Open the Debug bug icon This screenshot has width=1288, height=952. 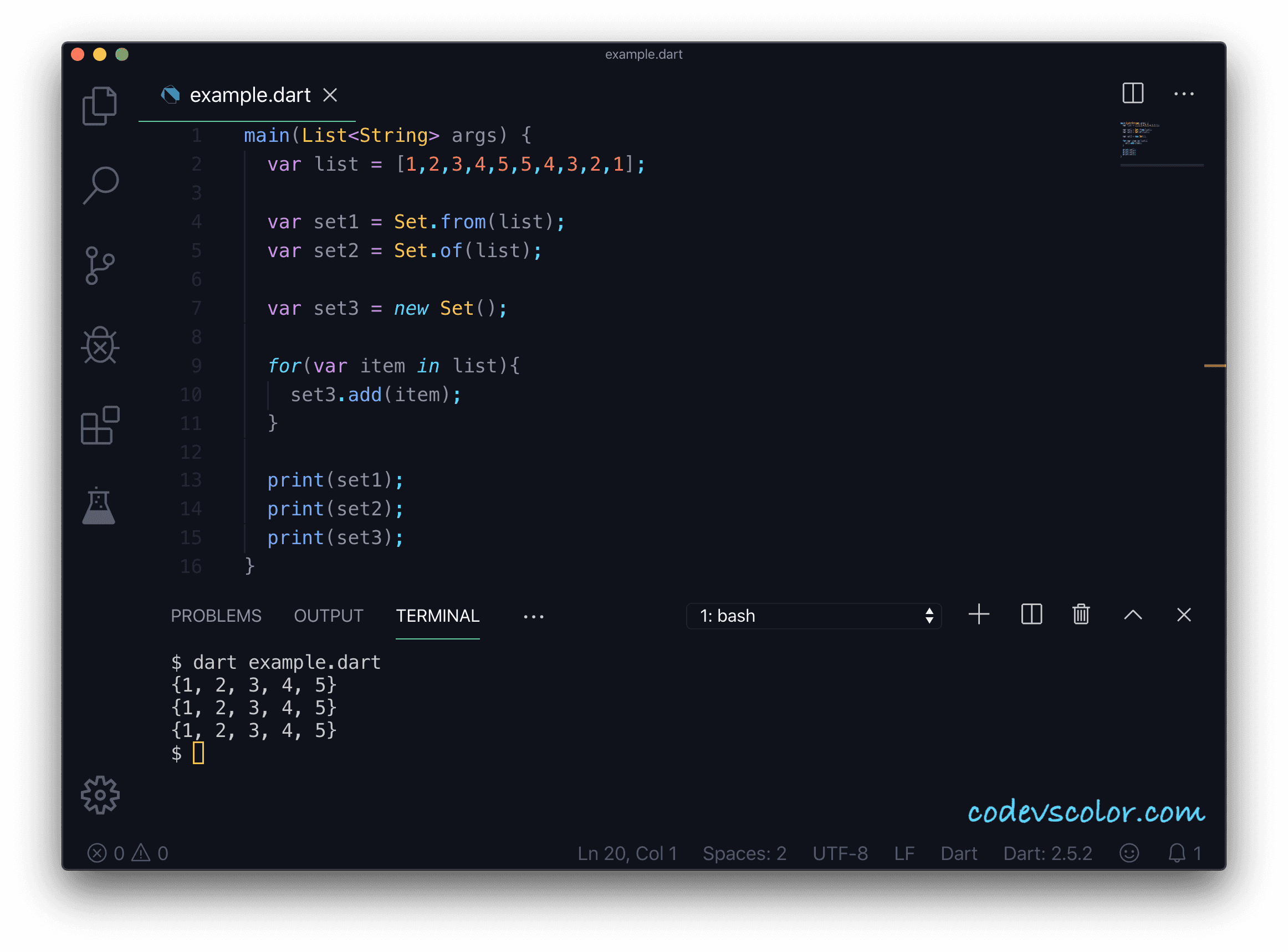click(x=100, y=346)
